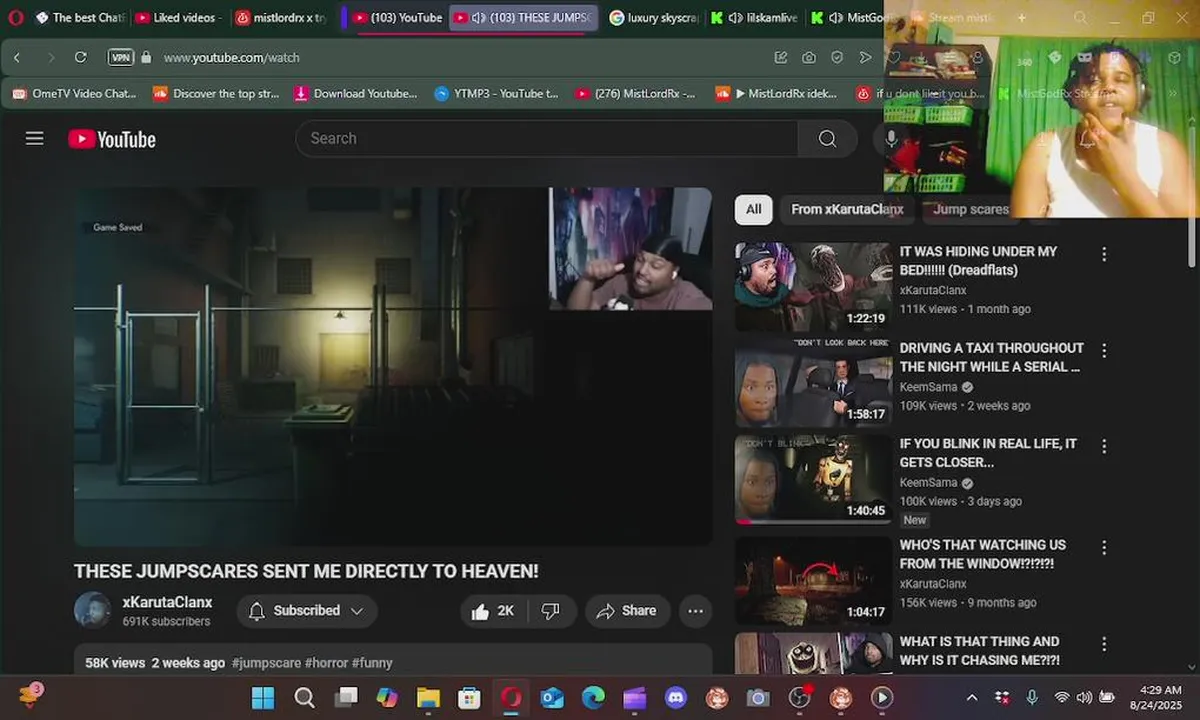Open 'IF YOU BLINK IN REAL LIFE' video title

point(988,453)
